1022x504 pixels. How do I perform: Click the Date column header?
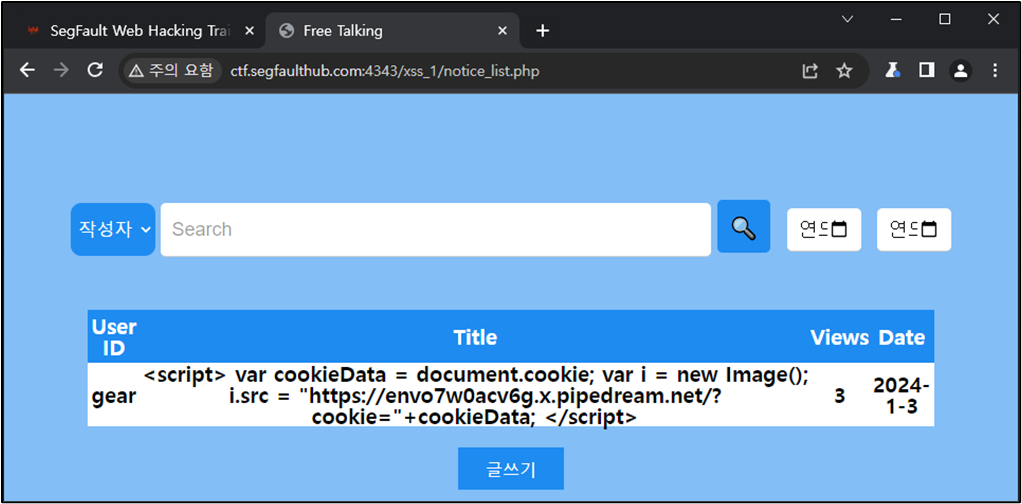pos(901,337)
